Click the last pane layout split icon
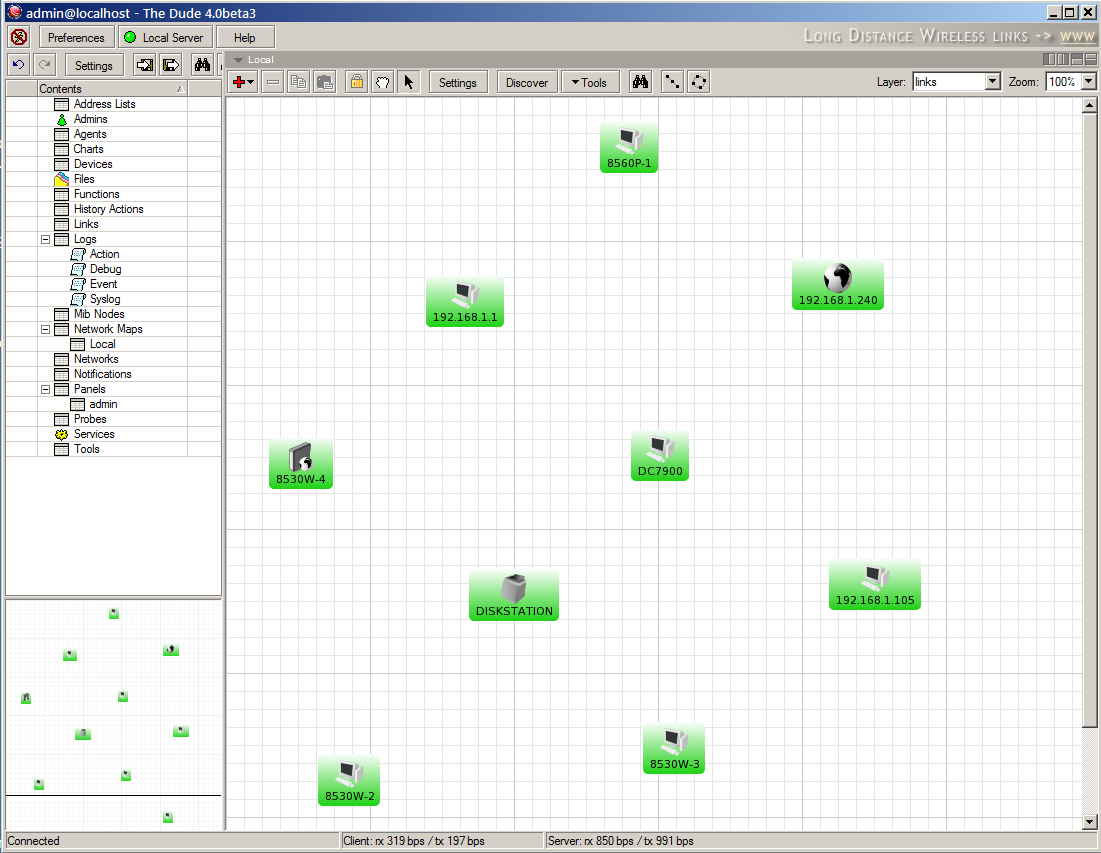 point(1090,60)
